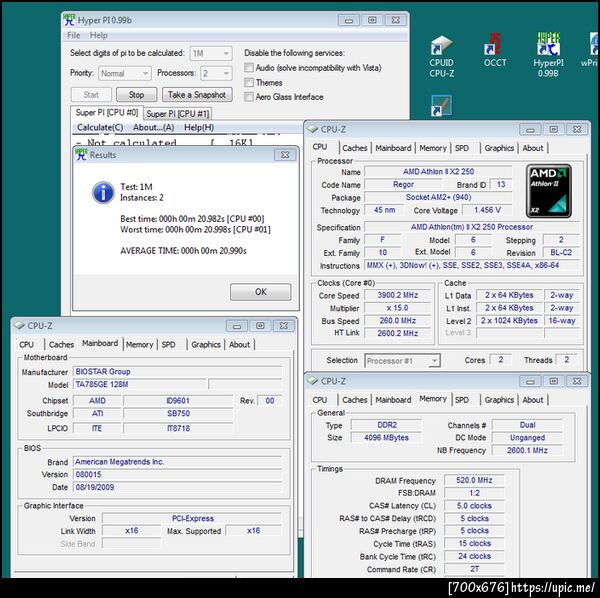The width and height of the screenshot is (600, 598).
Task: Open About tab in CPU-Z Memory window
Action: (x=533, y=400)
